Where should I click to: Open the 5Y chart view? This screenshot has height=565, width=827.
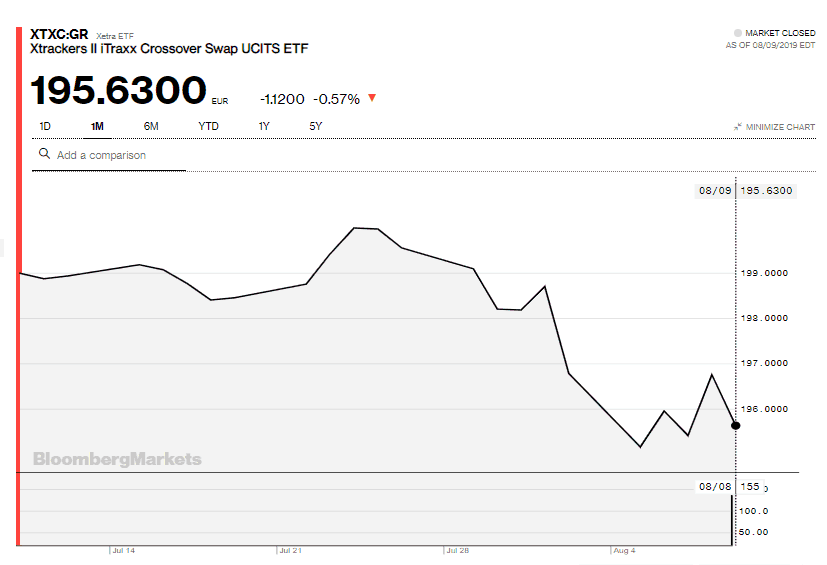tap(316, 126)
